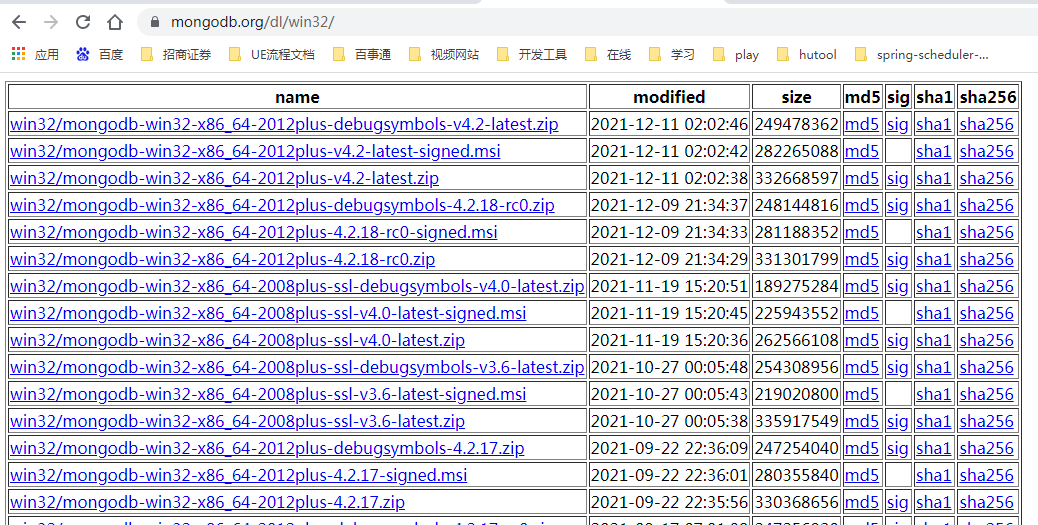Open sig link for ssl-v4.0-latest.zip
Screen dimensions: 1038x525
898,340
